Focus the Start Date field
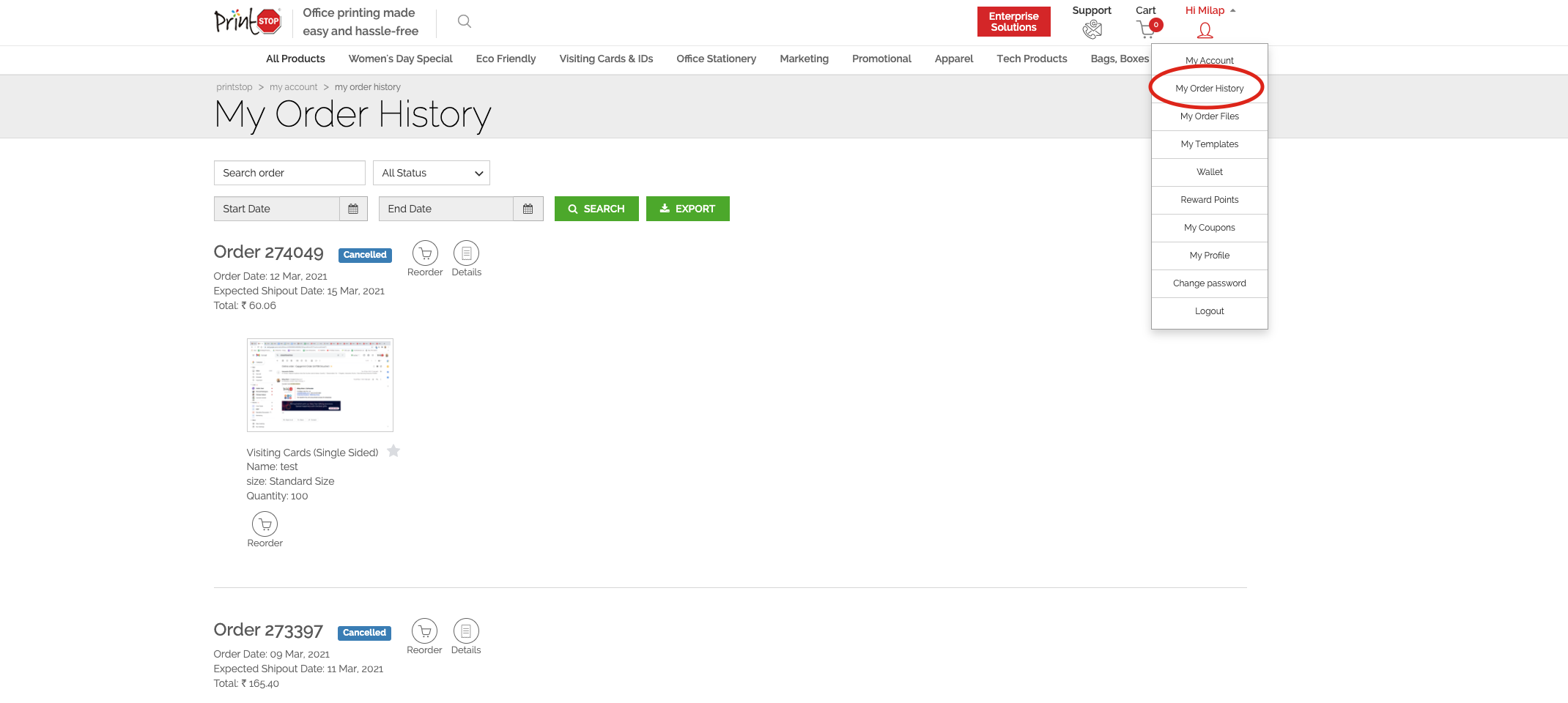Image resolution: width=1568 pixels, height=703 pixels. (x=277, y=209)
